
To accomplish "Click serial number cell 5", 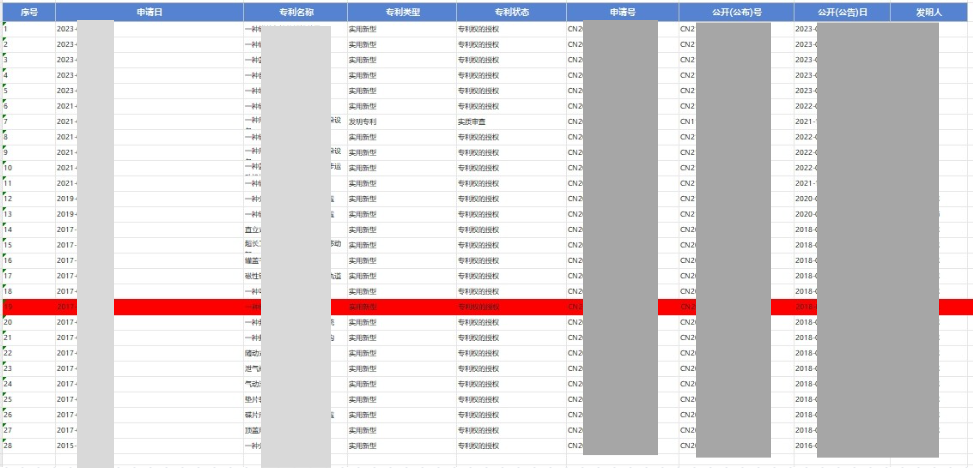I will pos(29,91).
